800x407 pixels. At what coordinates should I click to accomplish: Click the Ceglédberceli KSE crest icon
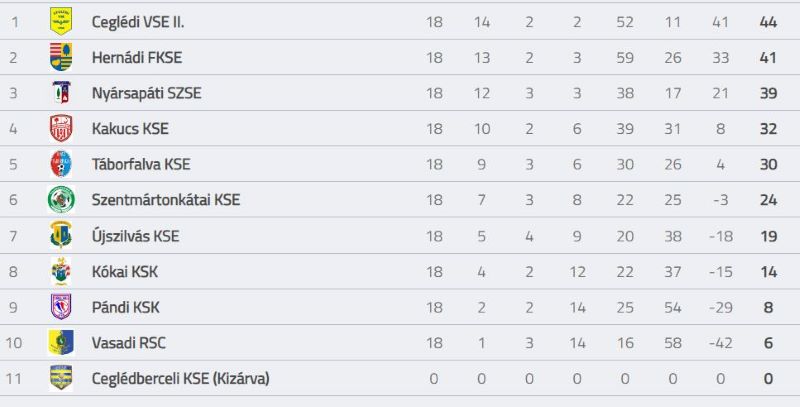pos(61,378)
